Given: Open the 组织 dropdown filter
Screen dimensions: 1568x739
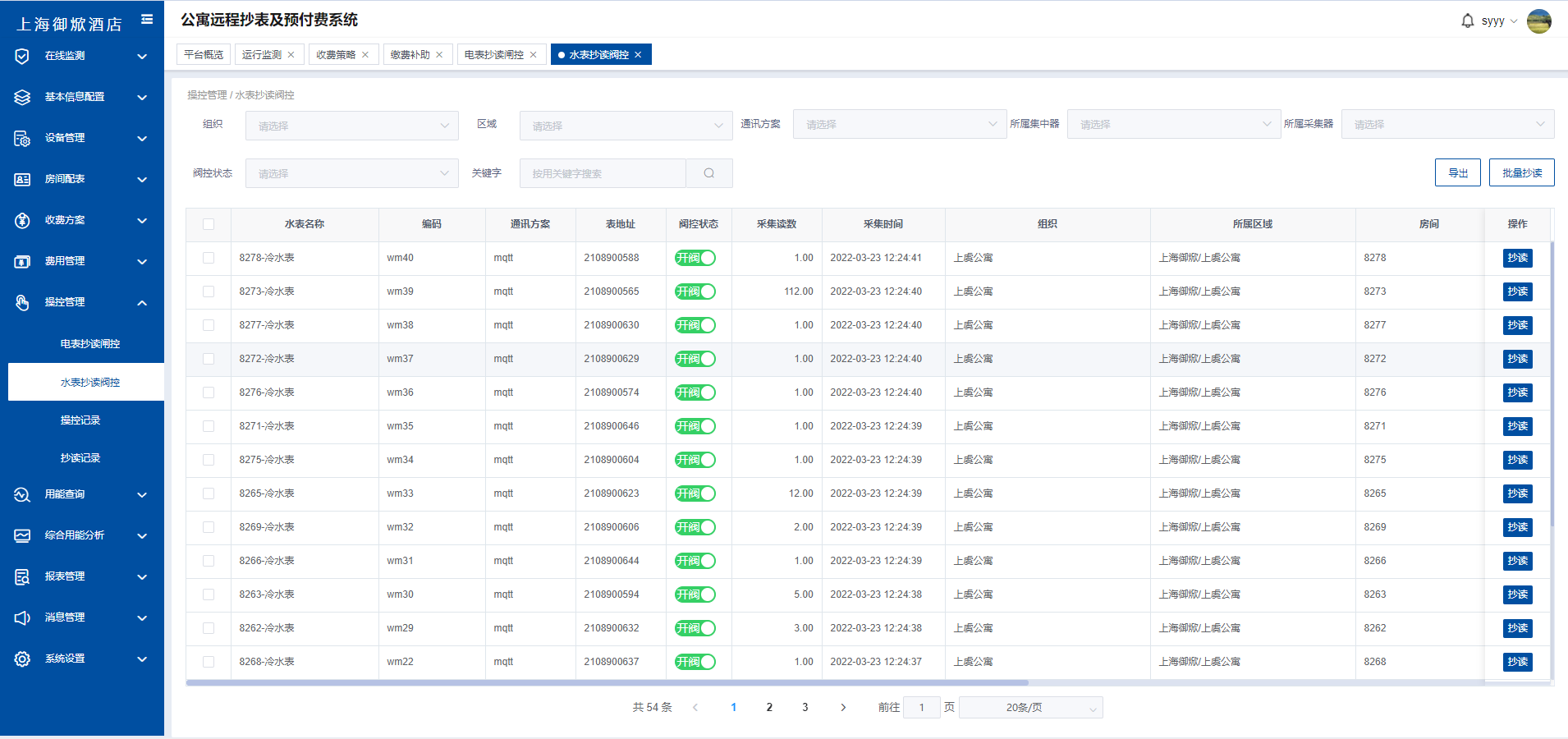Looking at the screenshot, I should tap(351, 126).
